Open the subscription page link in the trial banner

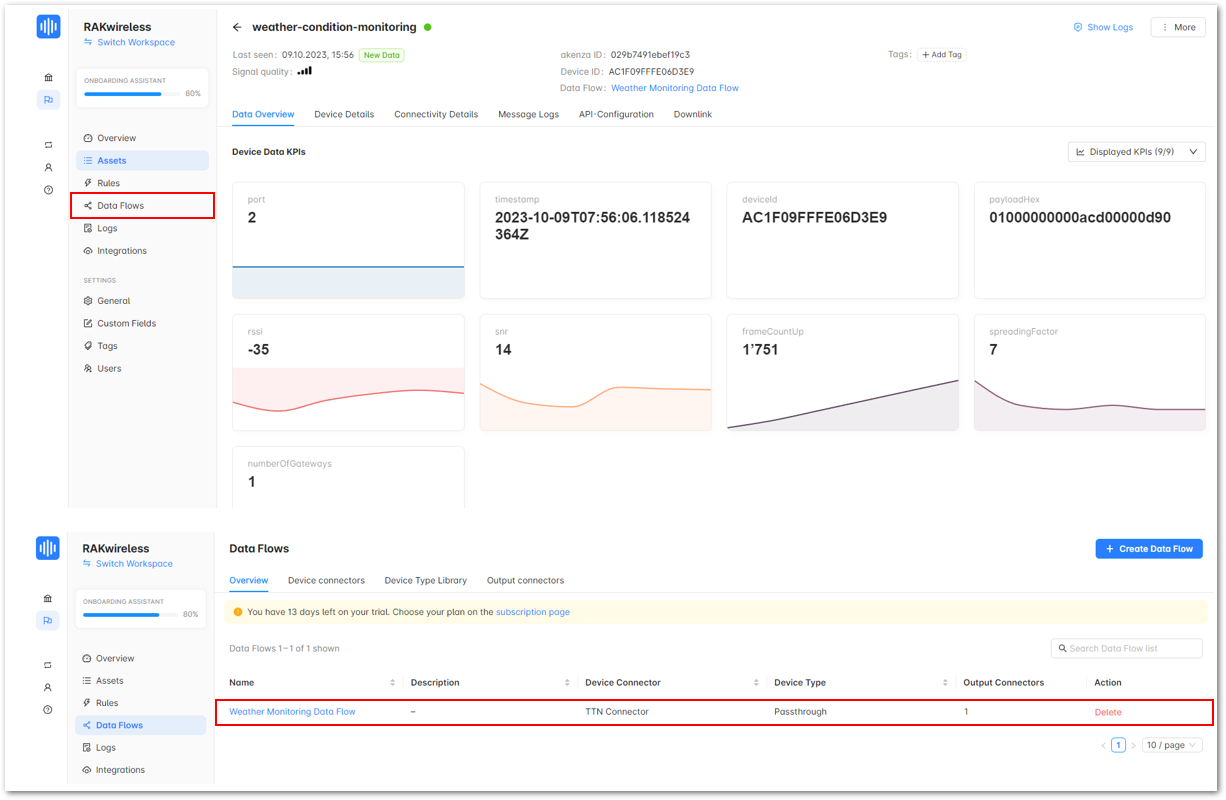533,612
